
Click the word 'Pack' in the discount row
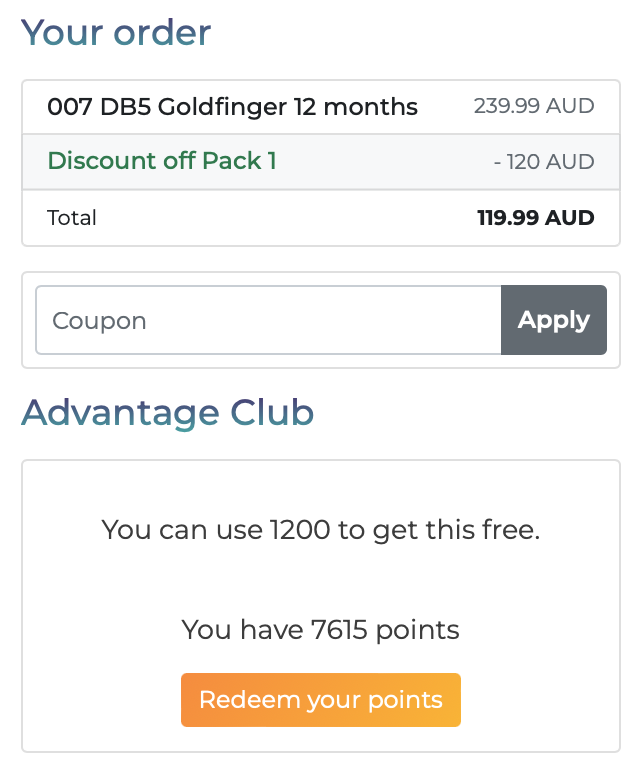(x=231, y=161)
